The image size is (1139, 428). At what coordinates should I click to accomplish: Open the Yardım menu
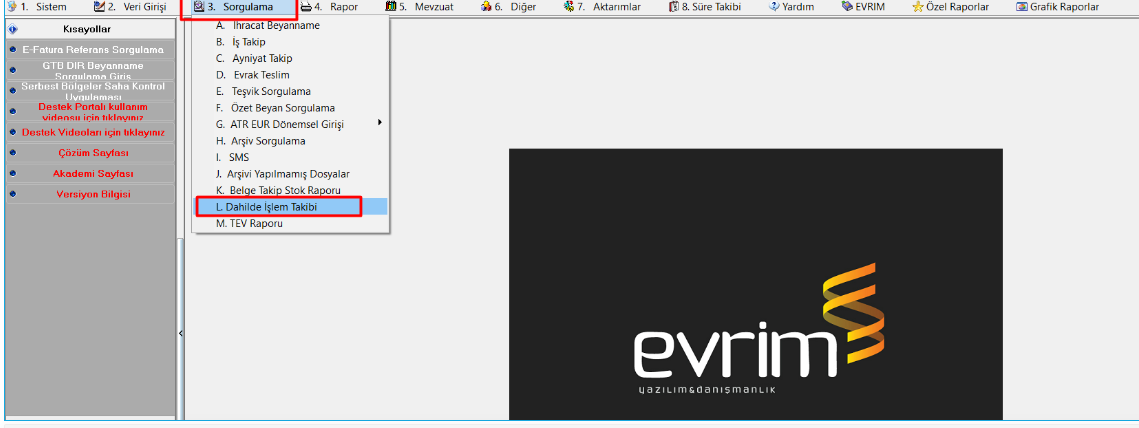(x=791, y=7)
